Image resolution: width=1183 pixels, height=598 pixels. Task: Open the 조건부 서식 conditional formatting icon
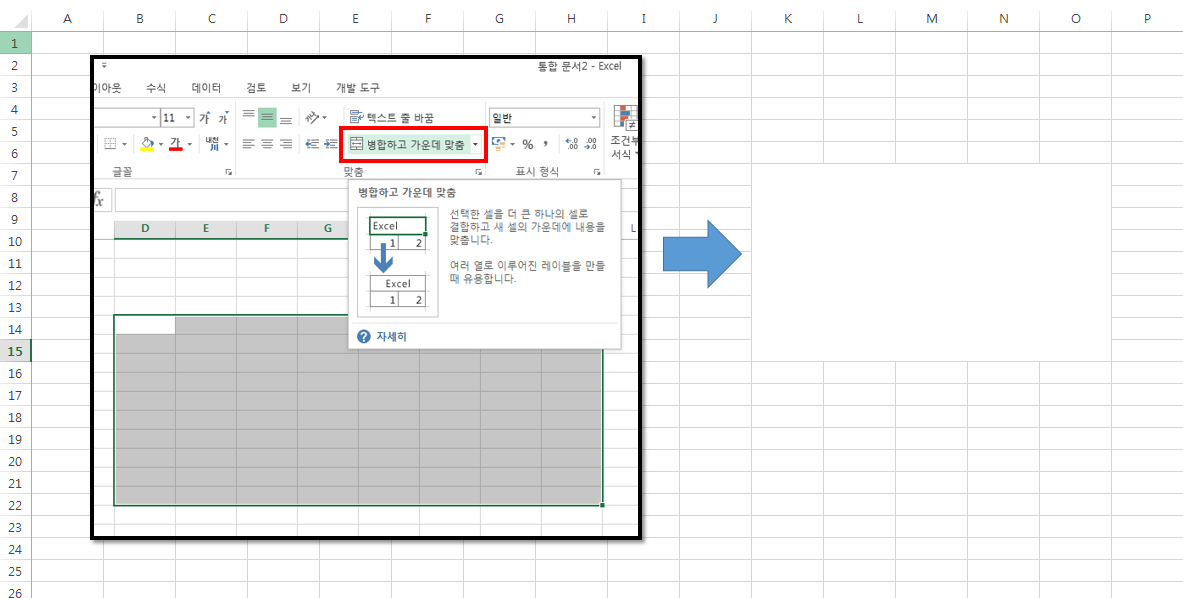[x=625, y=132]
